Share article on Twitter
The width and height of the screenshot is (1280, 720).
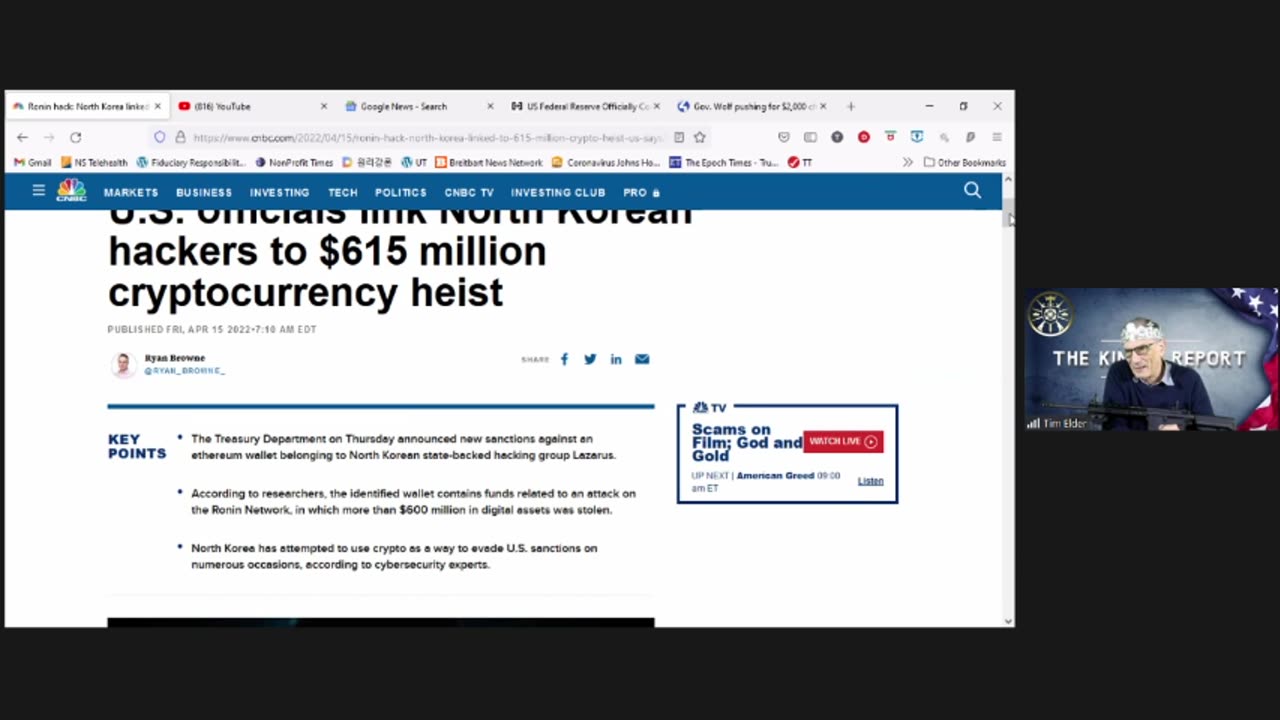[590, 359]
